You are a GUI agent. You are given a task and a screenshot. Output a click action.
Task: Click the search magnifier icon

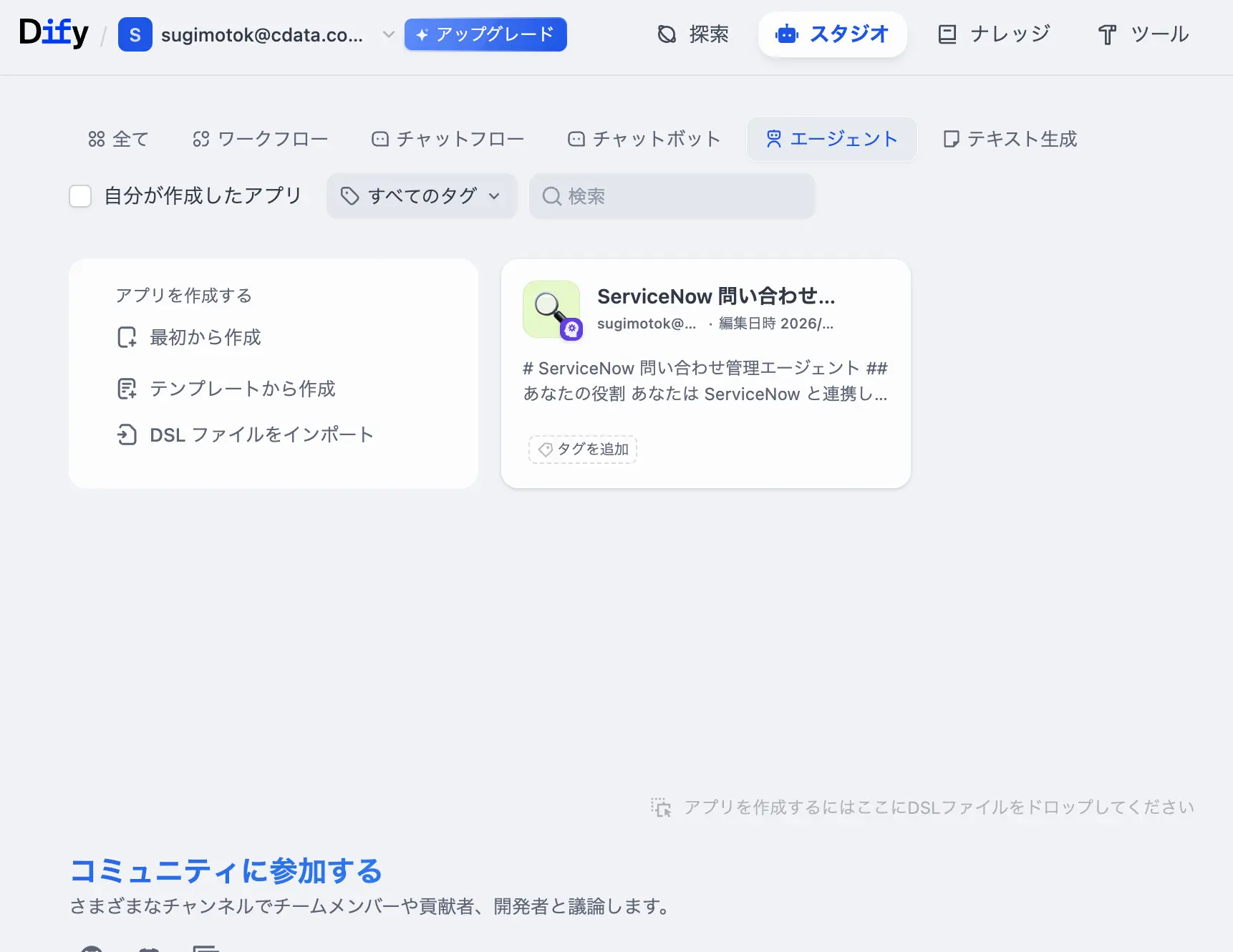point(551,196)
